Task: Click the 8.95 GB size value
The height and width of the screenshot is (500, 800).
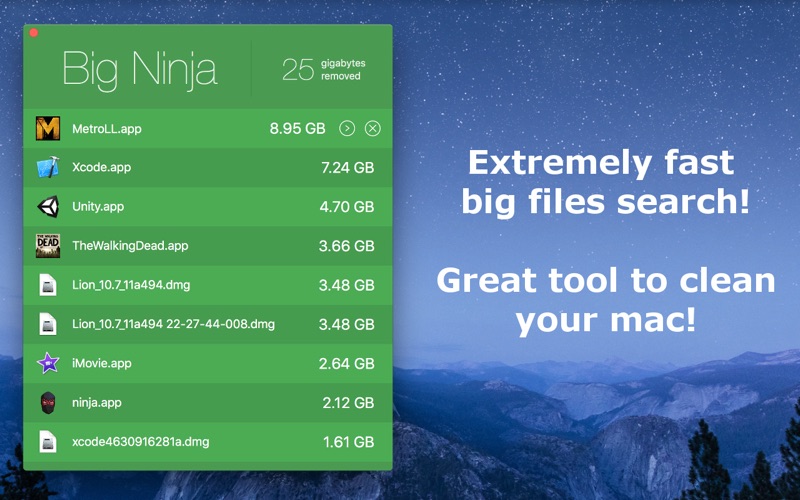Action: pyautogui.click(x=297, y=129)
